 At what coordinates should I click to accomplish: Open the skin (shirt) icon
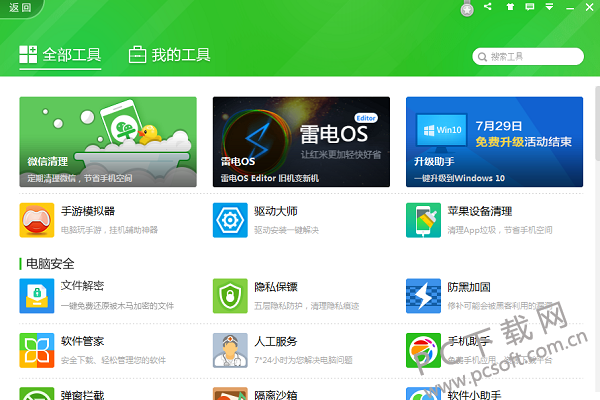click(x=510, y=7)
